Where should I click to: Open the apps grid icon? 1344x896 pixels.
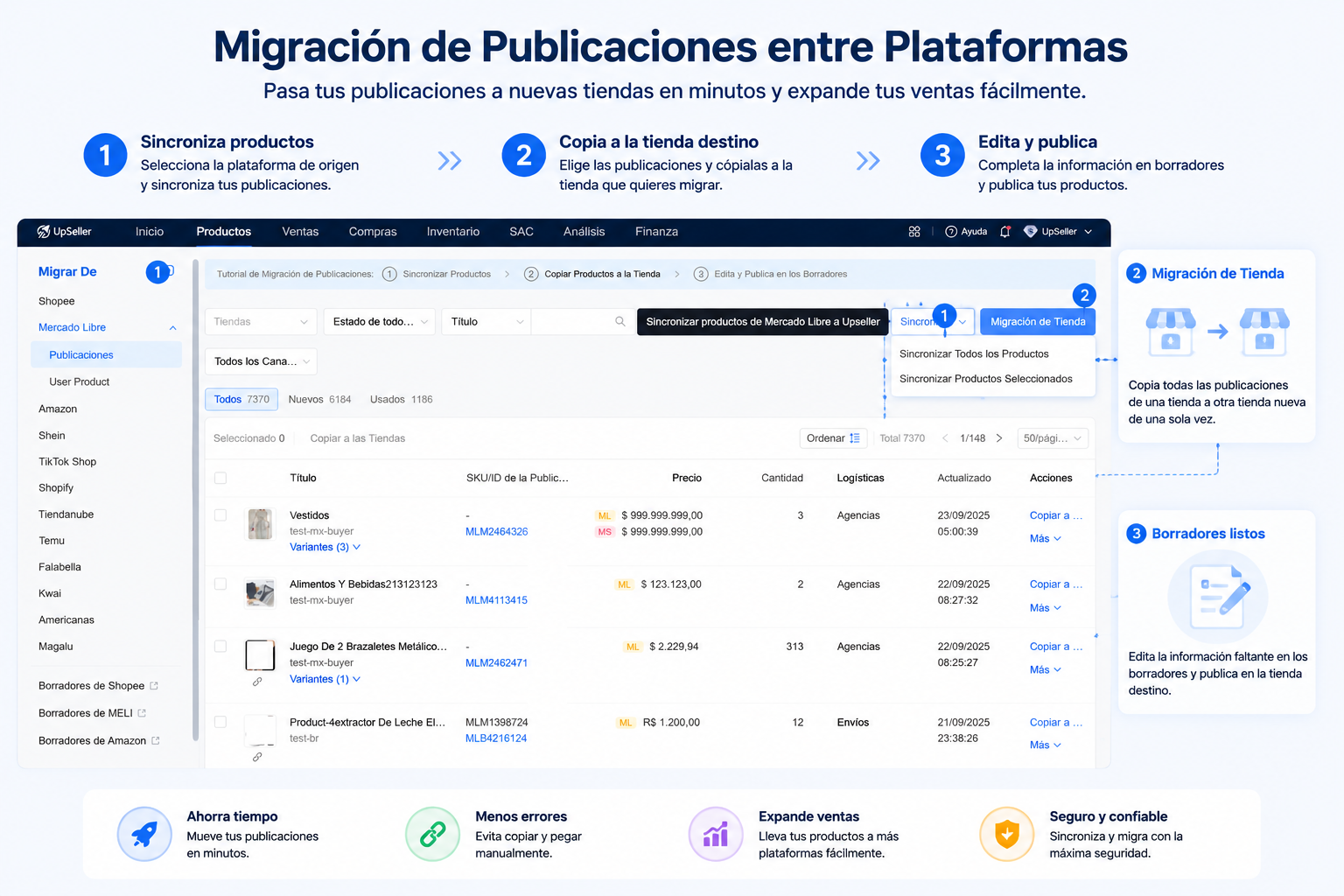[x=914, y=232]
